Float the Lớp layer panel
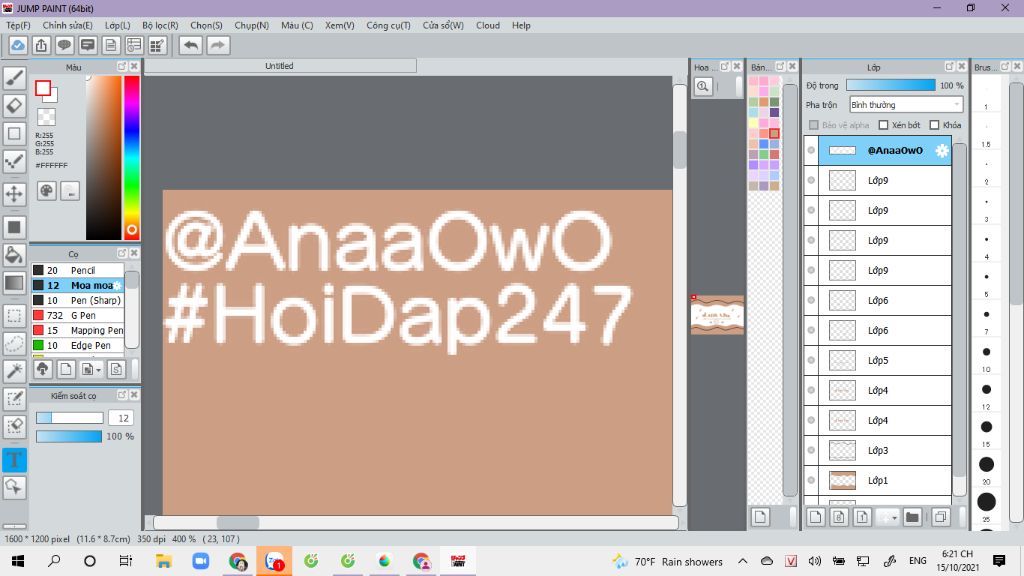This screenshot has height=576, width=1024. point(950,67)
